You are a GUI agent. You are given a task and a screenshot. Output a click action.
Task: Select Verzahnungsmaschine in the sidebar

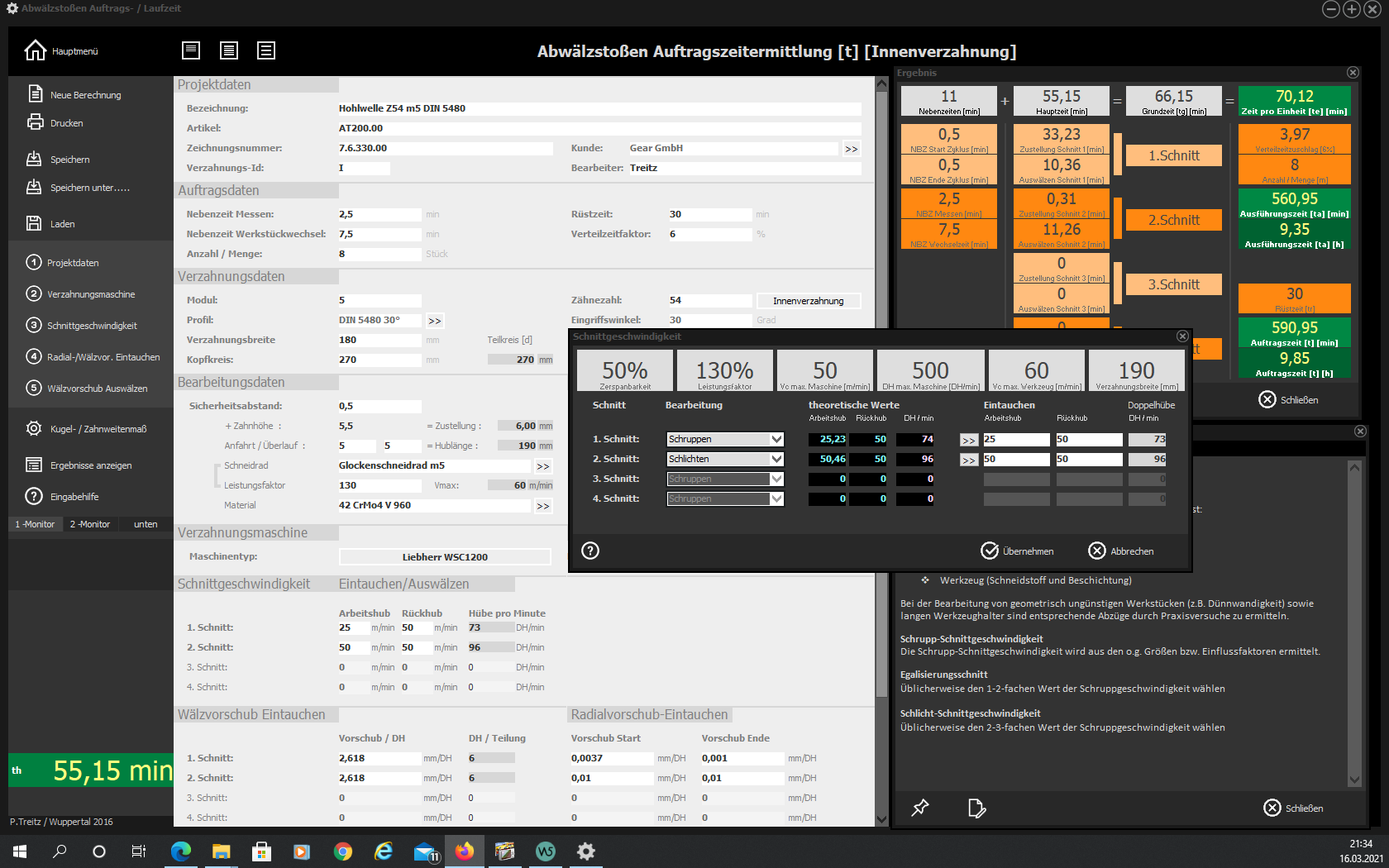click(91, 294)
